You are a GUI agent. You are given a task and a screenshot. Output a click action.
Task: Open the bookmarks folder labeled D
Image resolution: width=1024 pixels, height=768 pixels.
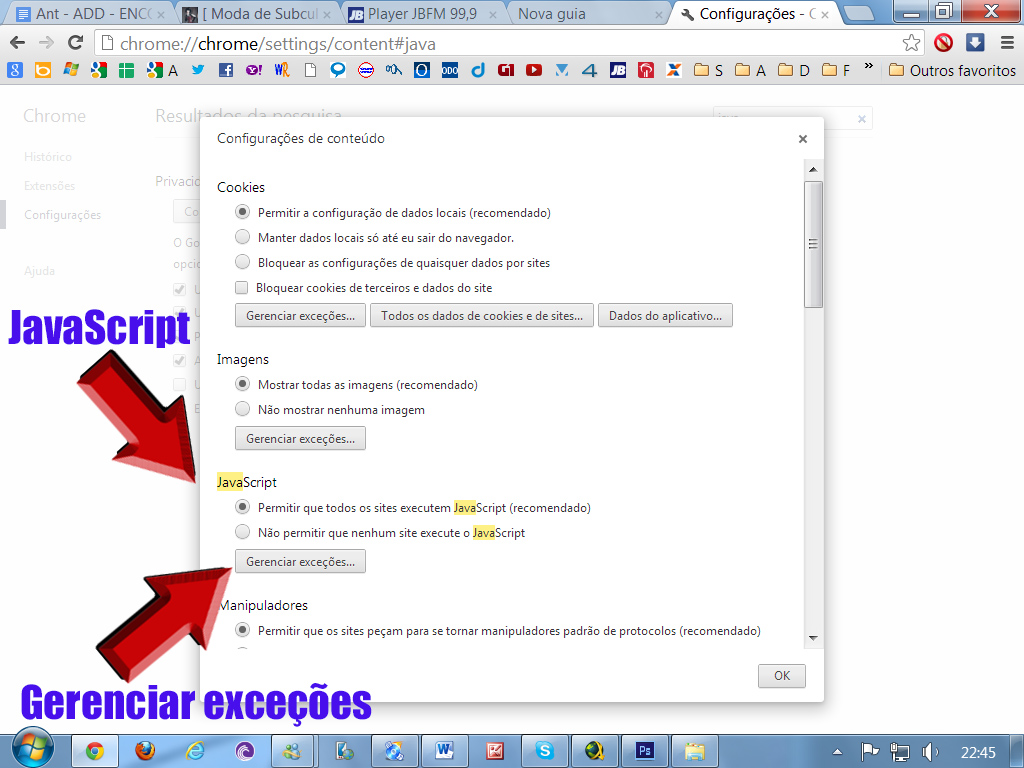[x=793, y=70]
